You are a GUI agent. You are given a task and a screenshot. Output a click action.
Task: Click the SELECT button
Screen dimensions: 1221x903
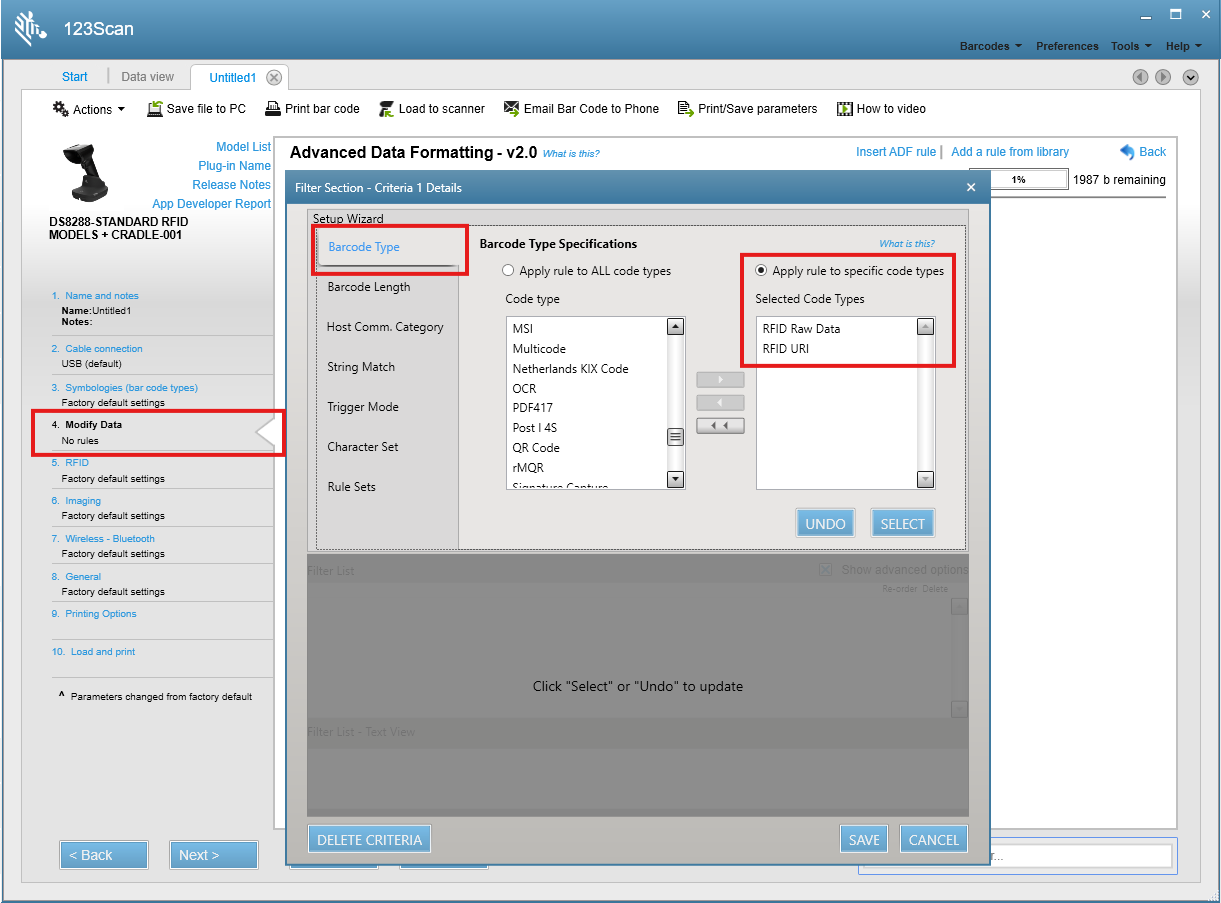click(x=903, y=524)
